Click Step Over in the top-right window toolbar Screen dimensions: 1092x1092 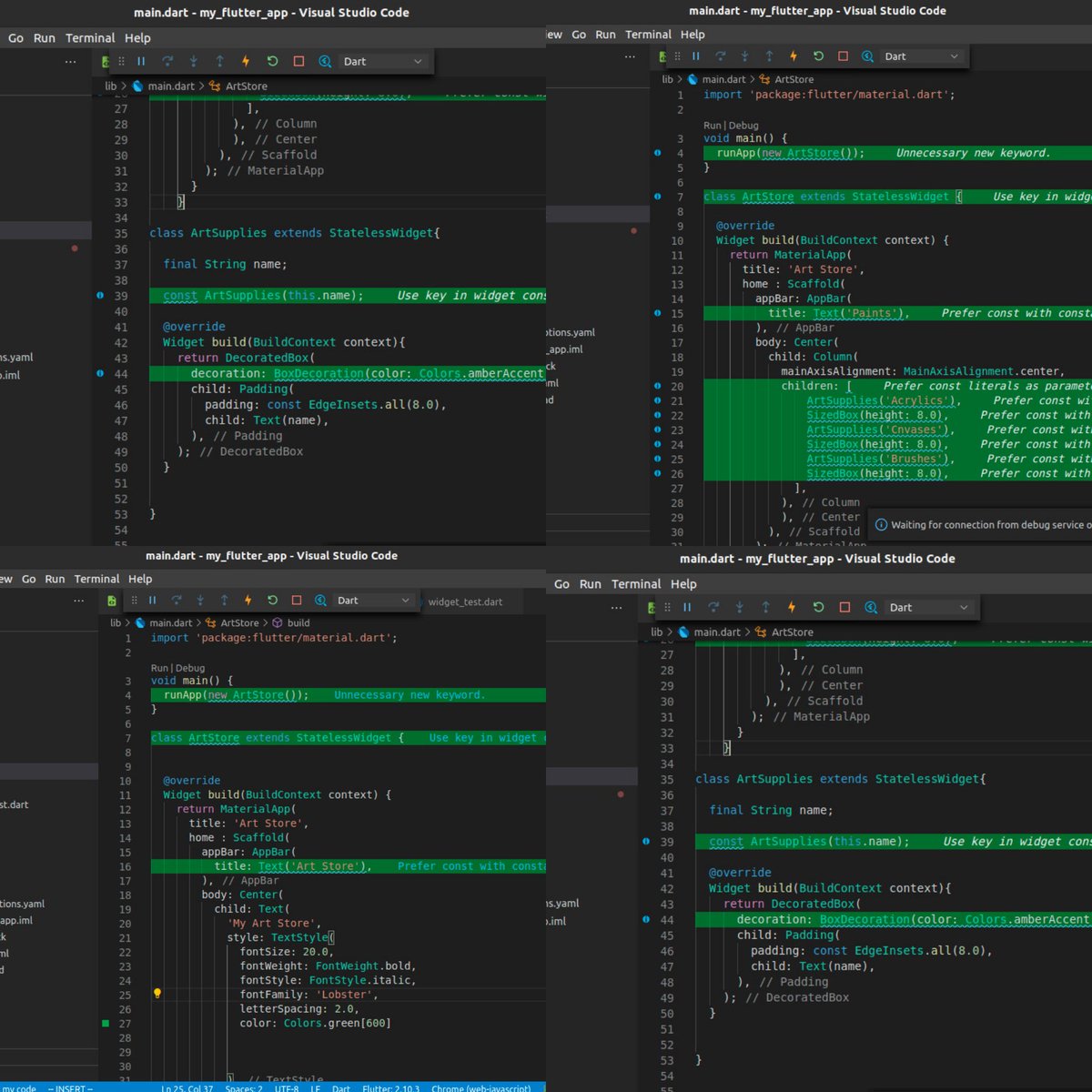(x=721, y=56)
